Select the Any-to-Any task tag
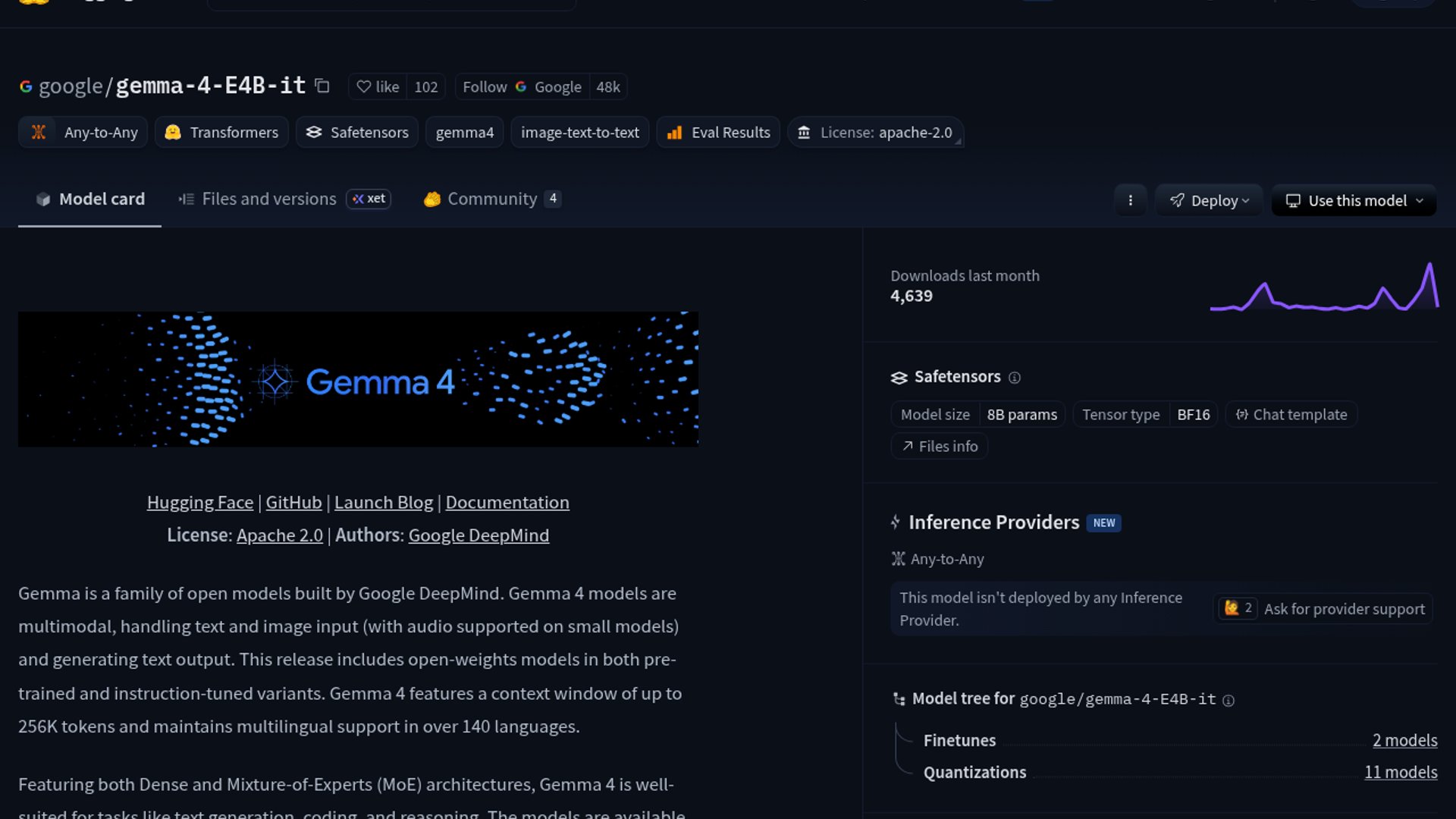1456x819 pixels. [x=83, y=132]
